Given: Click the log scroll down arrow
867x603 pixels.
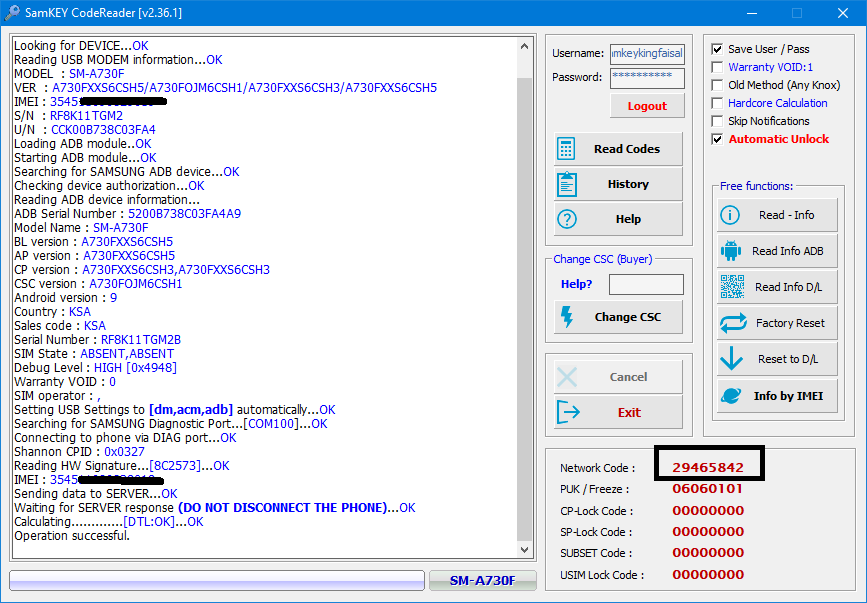Looking at the screenshot, I should coord(524,550).
